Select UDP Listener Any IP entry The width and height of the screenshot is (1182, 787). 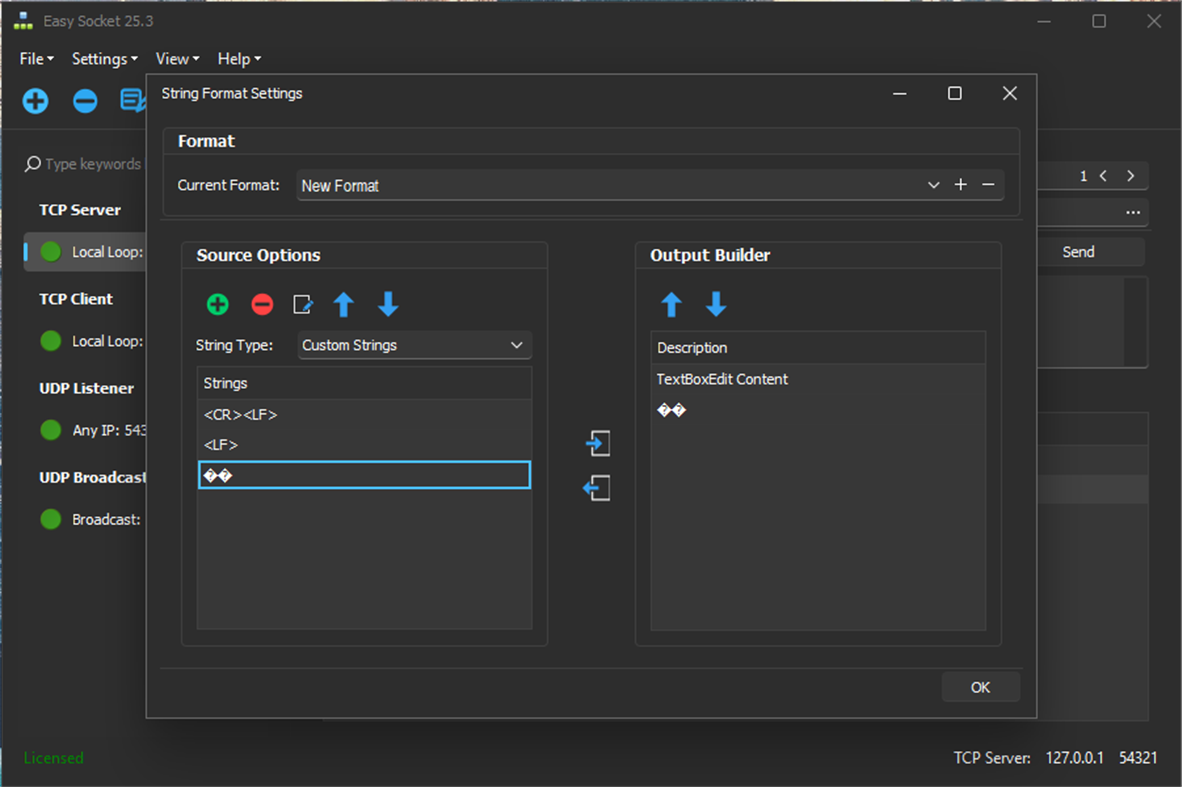coord(85,430)
